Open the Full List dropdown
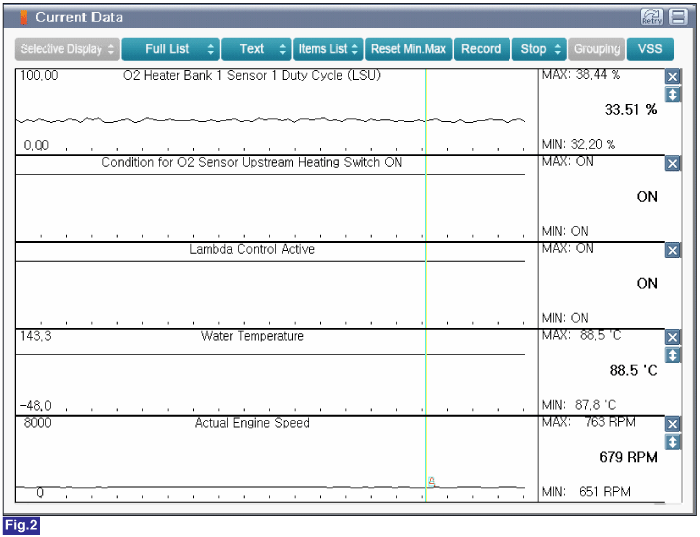Screen dimensions: 700x537 (x=171, y=49)
